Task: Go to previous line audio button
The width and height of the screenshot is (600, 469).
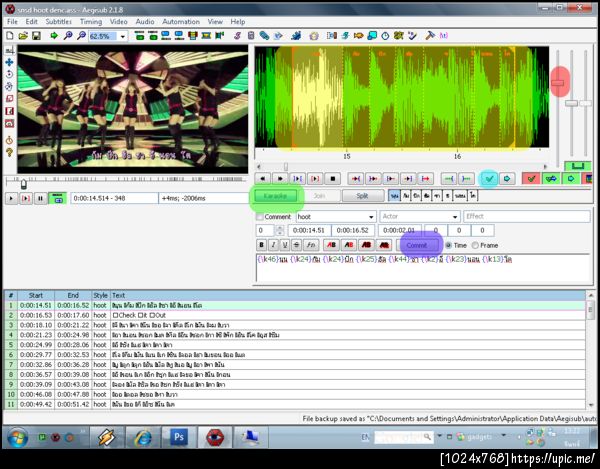Action: pyautogui.click(x=262, y=179)
